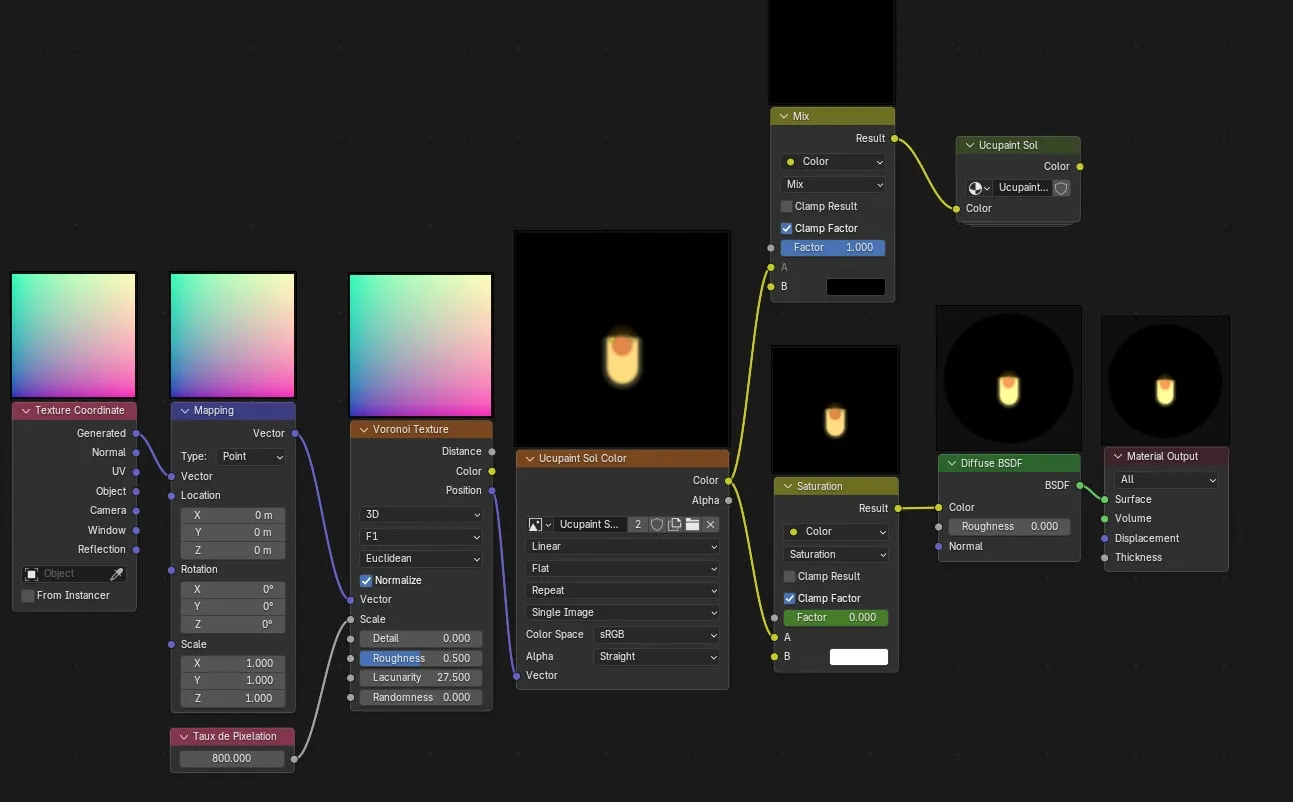Click the Mapping Location X field

click(233, 515)
